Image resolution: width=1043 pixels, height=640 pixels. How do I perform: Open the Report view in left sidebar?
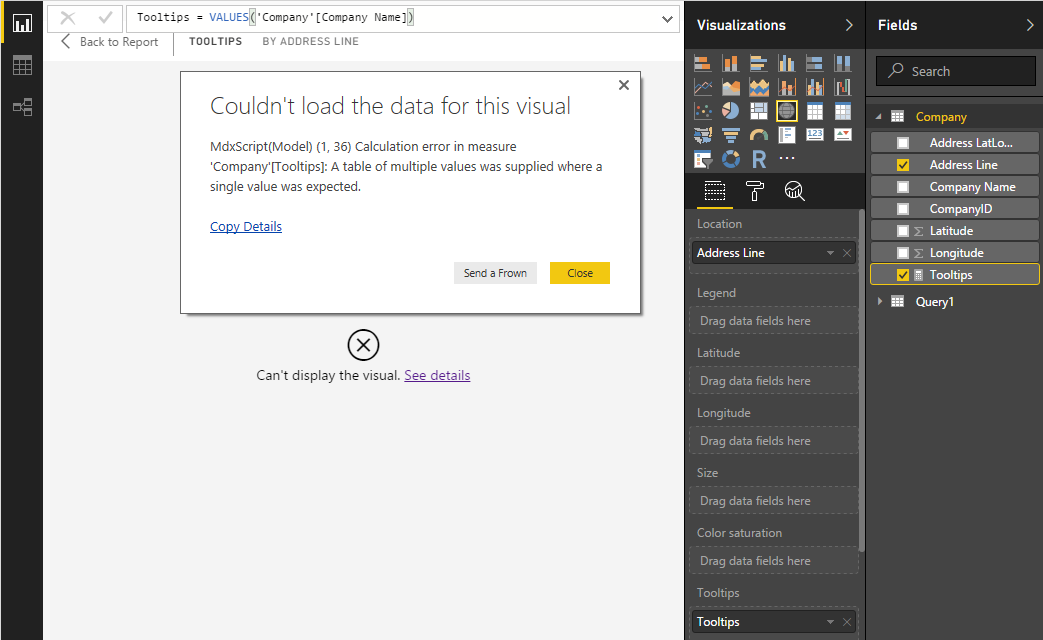[x=23, y=24]
